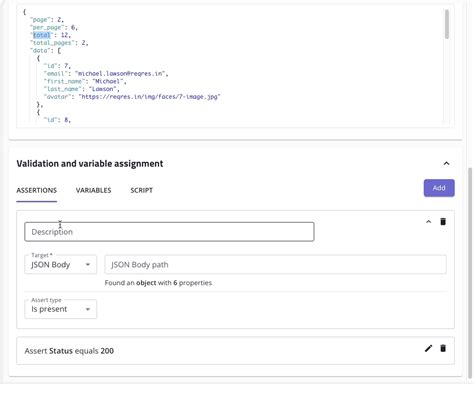Open the Target dropdown showing JSON Body
This screenshot has height=394, width=474.
pyautogui.click(x=61, y=265)
